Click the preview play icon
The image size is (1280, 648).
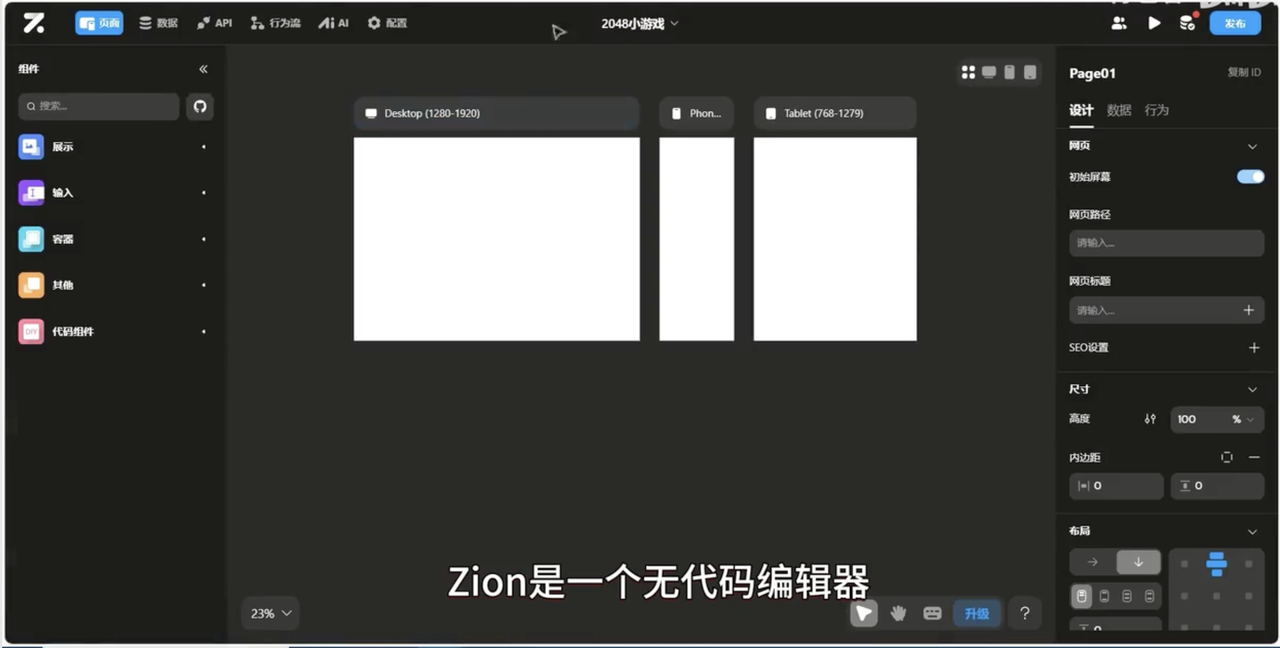pyautogui.click(x=1154, y=22)
